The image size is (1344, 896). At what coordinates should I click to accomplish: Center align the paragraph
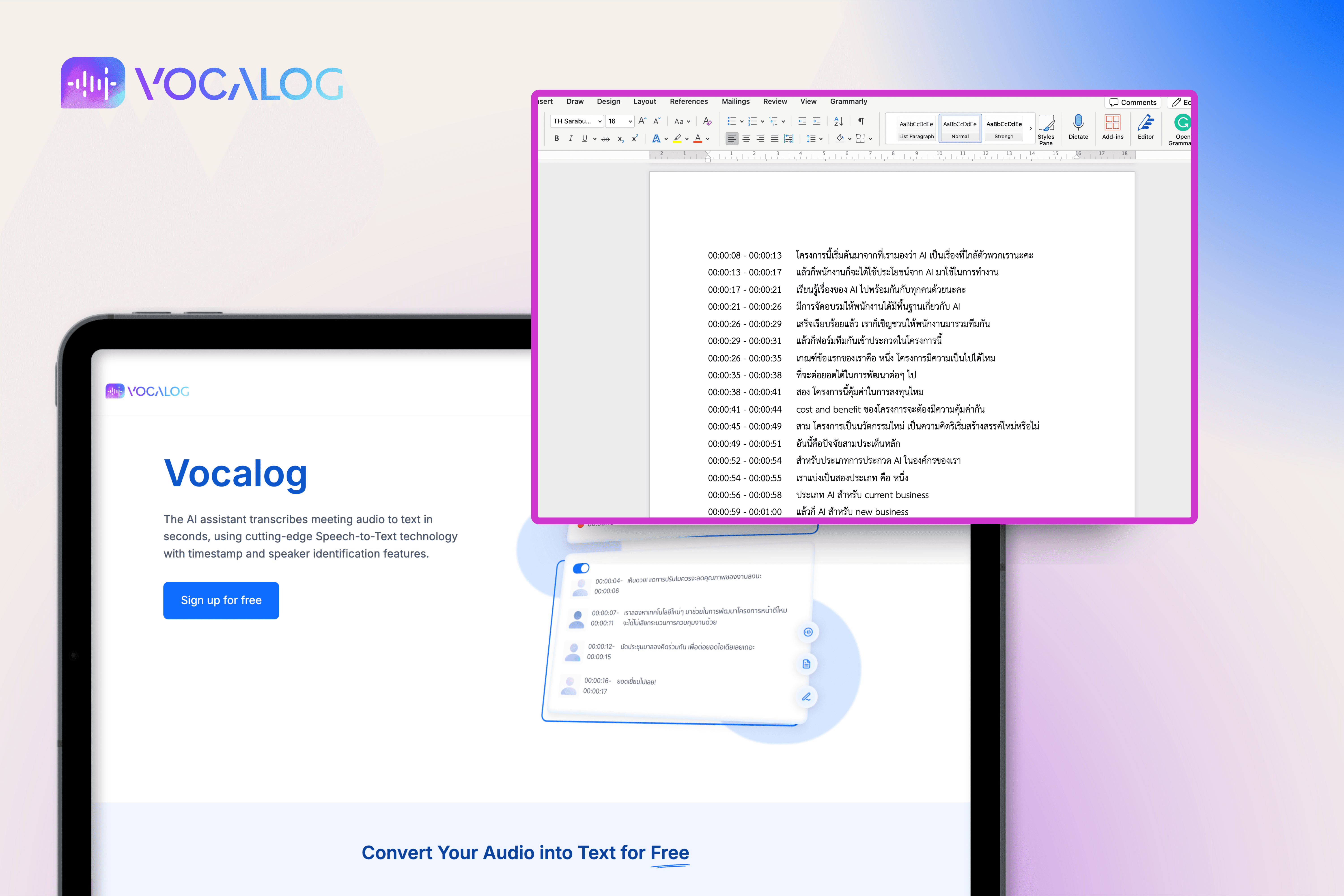(746, 138)
